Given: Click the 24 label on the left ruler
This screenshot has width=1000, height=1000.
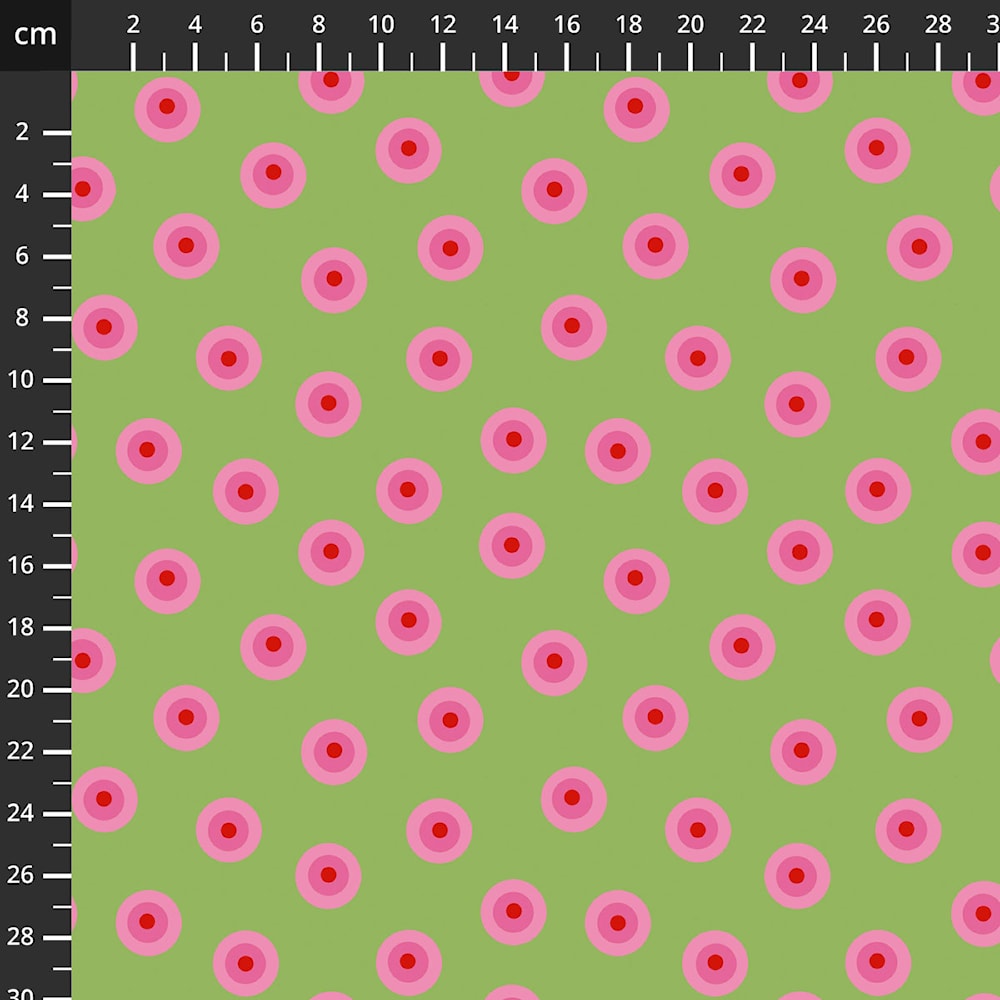Looking at the screenshot, I should 22,813.
